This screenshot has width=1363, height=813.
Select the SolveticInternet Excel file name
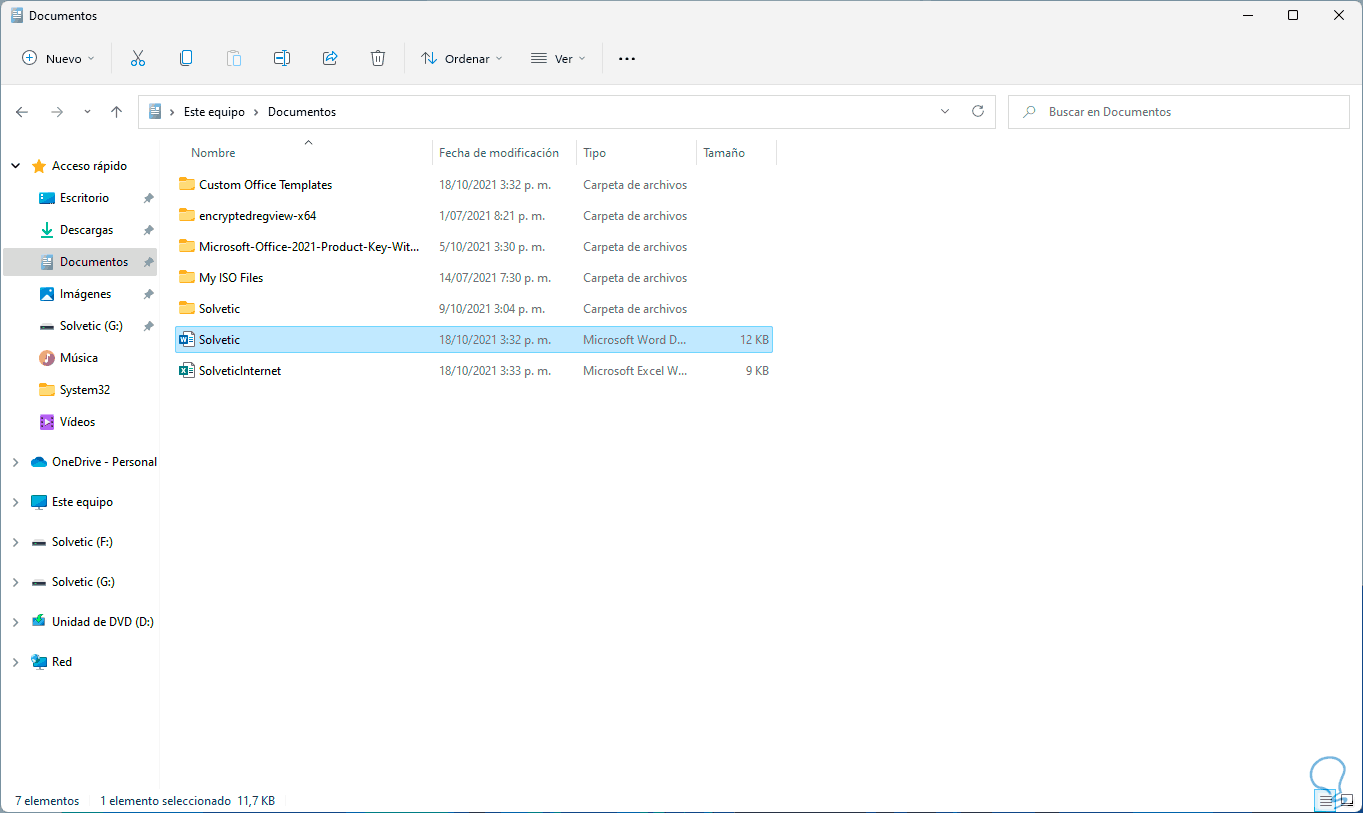240,371
